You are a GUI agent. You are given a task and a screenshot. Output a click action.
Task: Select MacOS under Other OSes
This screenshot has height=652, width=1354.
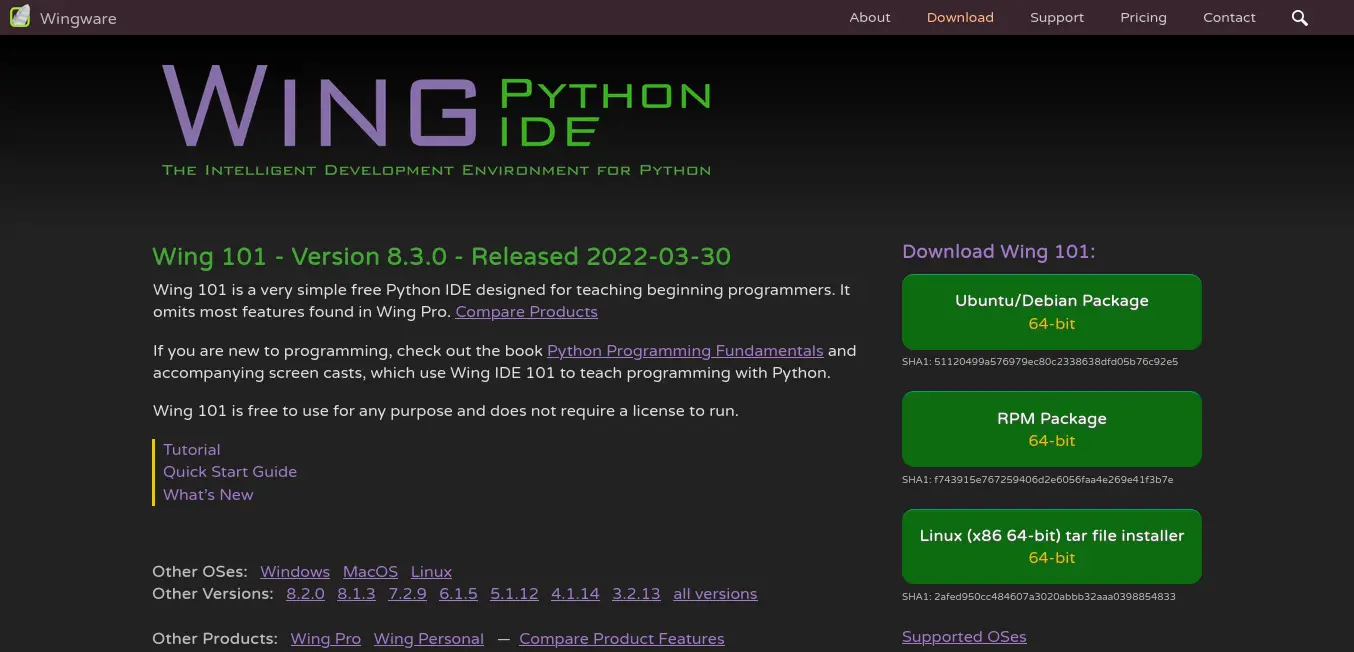(370, 572)
